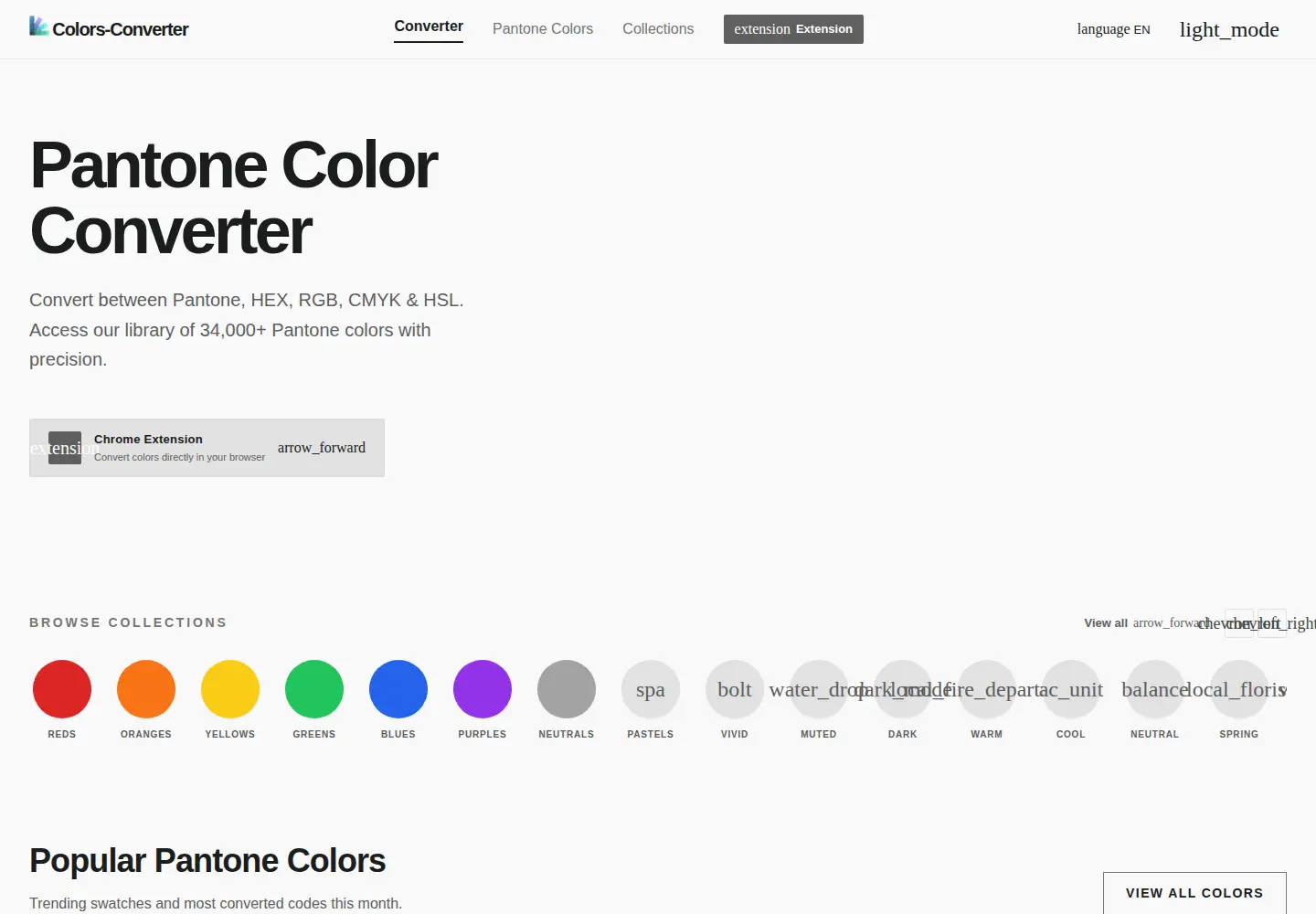Show previous collections with left chevron

click(1239, 623)
